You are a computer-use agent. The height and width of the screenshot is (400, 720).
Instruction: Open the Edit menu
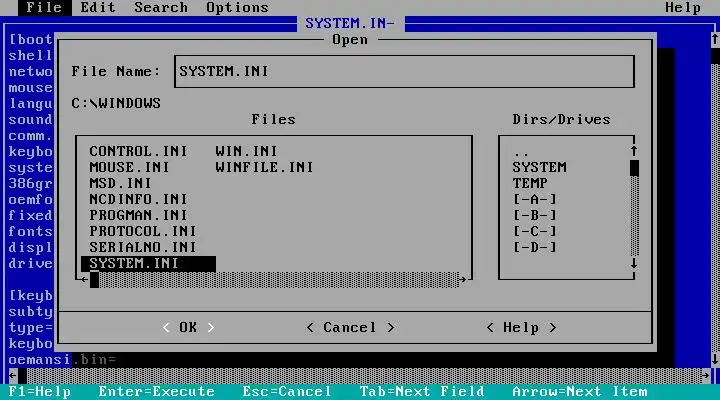coord(98,7)
